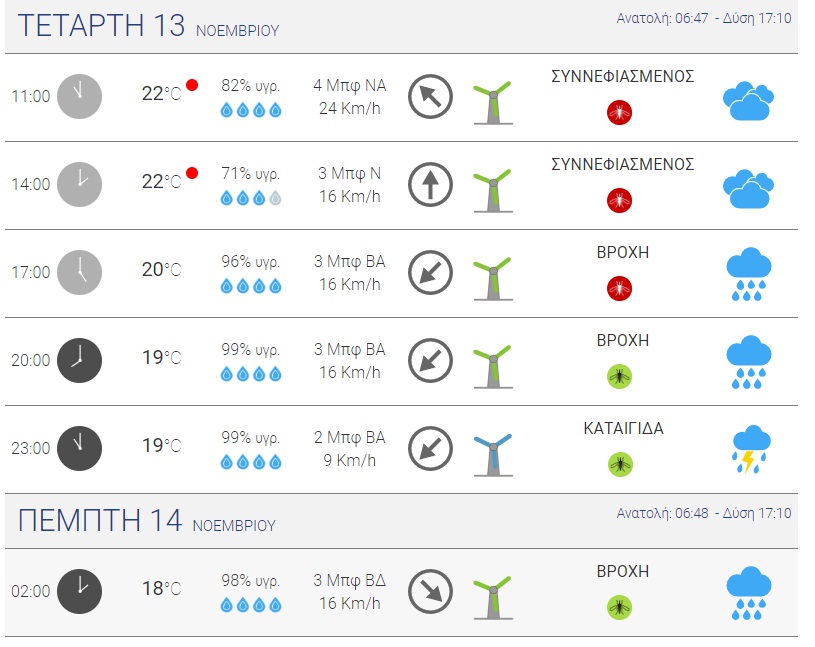Click the red dot beside 22°C at 11:00
The width and height of the screenshot is (815, 647).
[192, 85]
